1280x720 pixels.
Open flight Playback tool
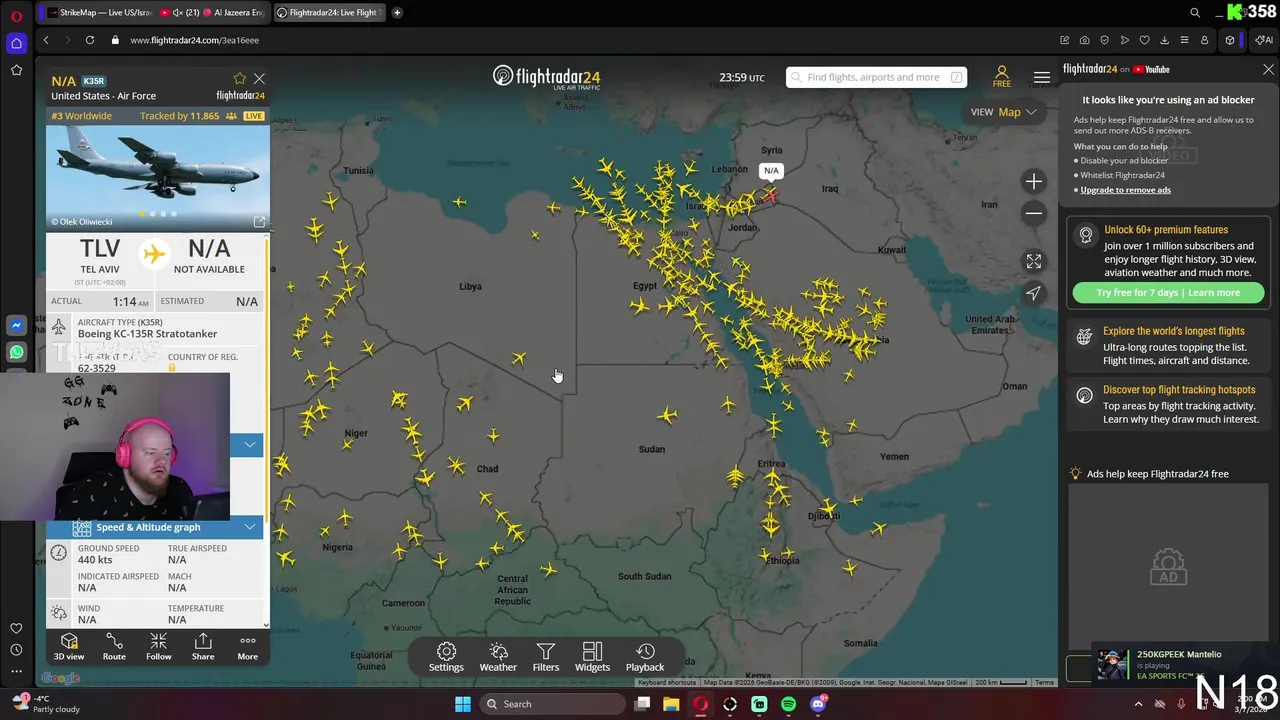645,657
